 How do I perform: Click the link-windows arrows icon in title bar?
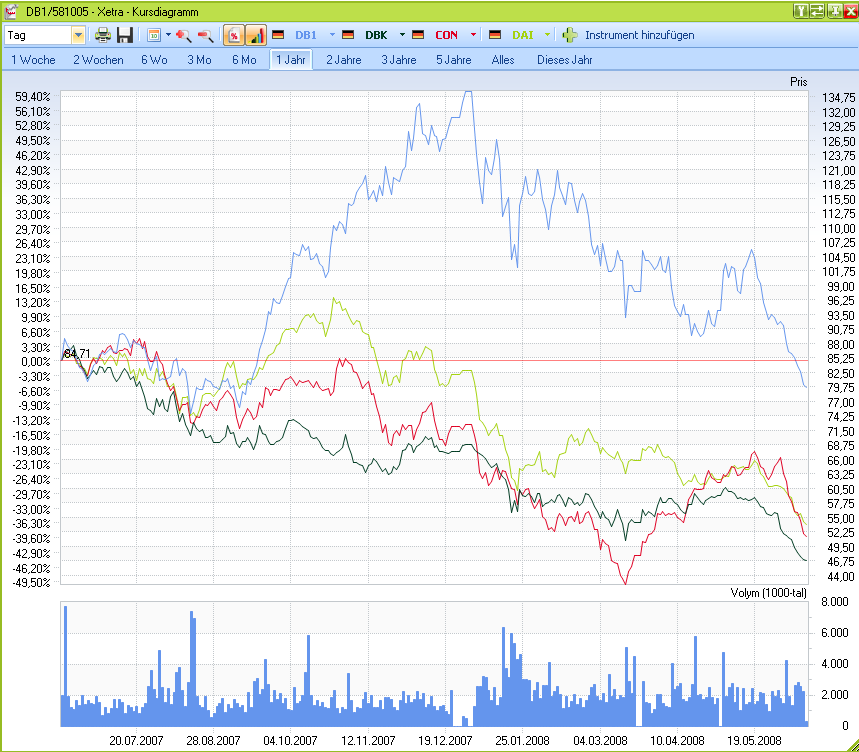817,10
